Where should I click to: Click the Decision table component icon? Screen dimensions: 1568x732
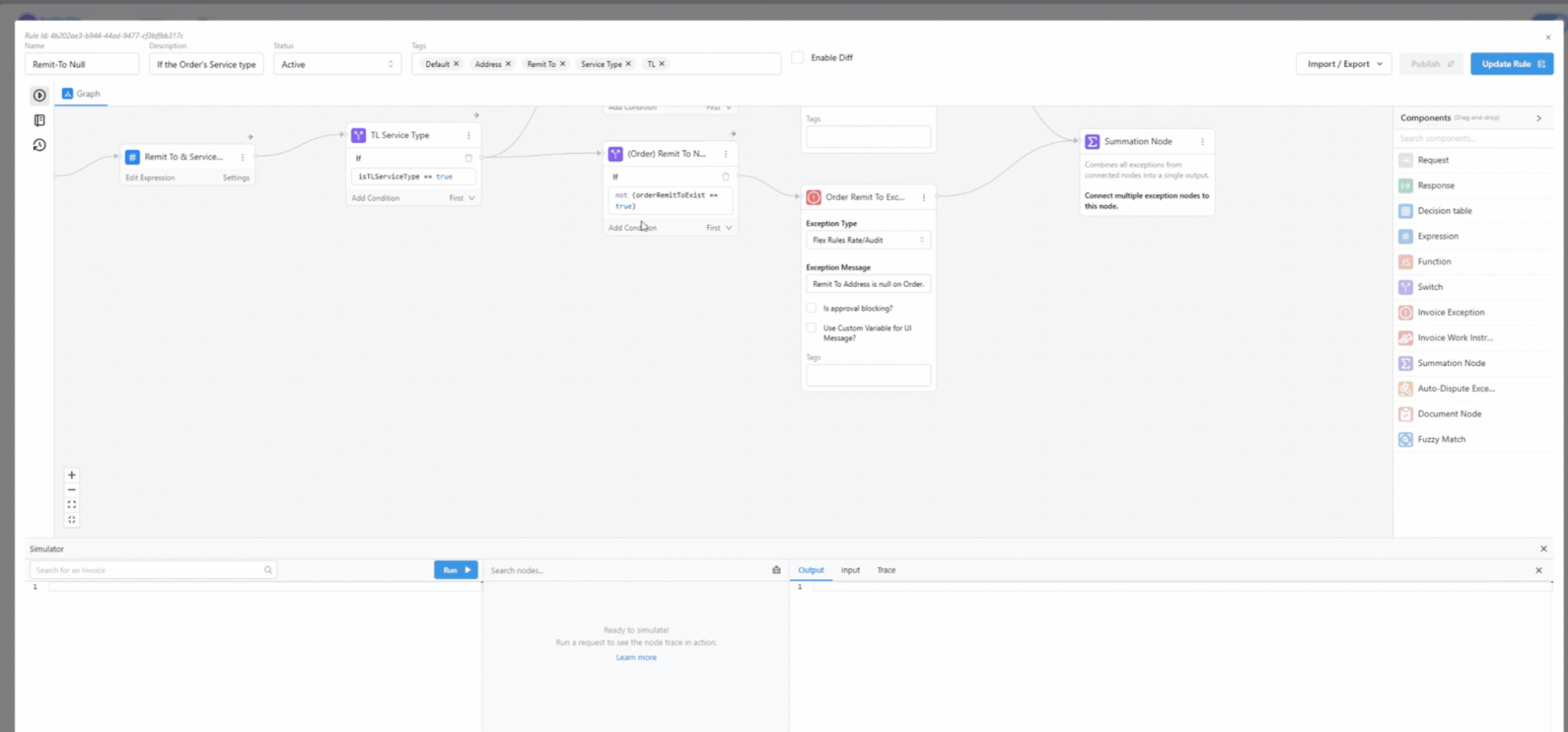(1405, 211)
